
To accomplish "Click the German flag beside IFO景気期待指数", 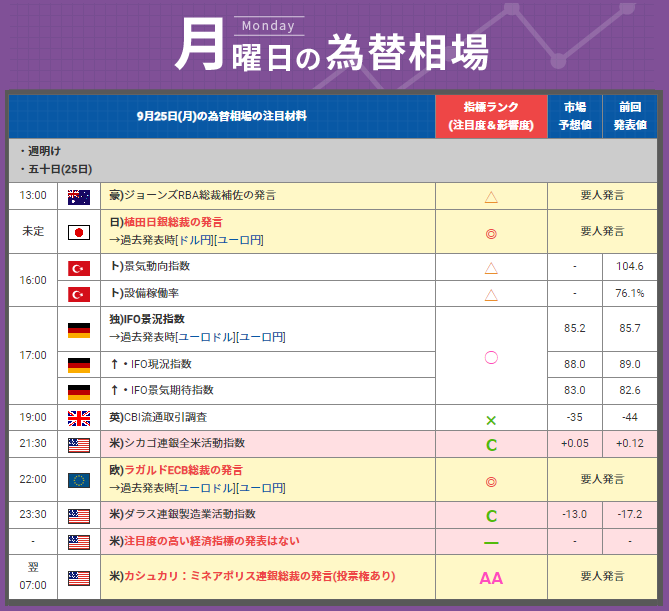I will tap(79, 392).
